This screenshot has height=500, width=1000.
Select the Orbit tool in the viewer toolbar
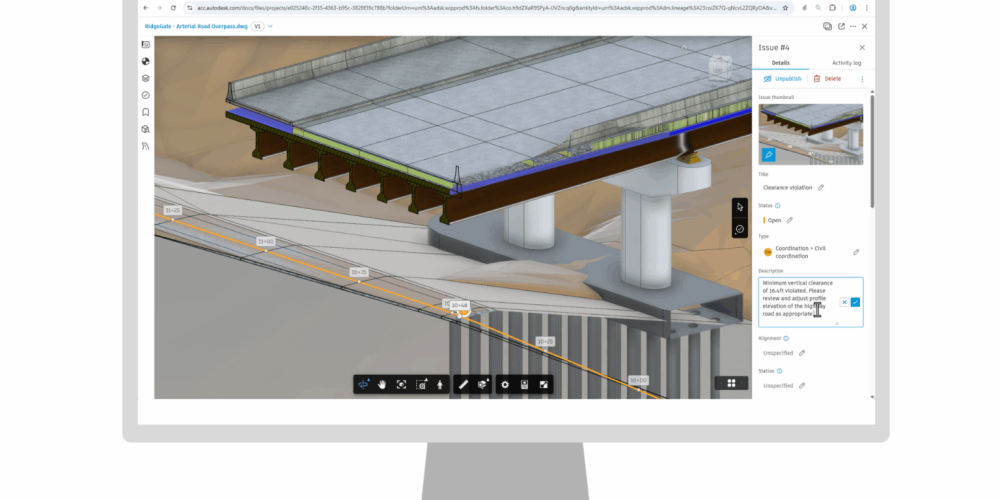click(x=364, y=384)
